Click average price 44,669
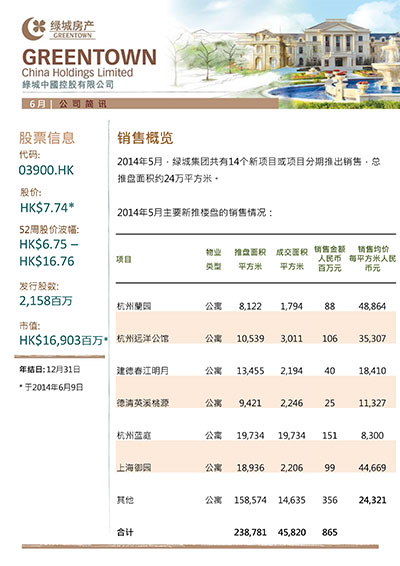The height and width of the screenshot is (566, 400). (372, 467)
